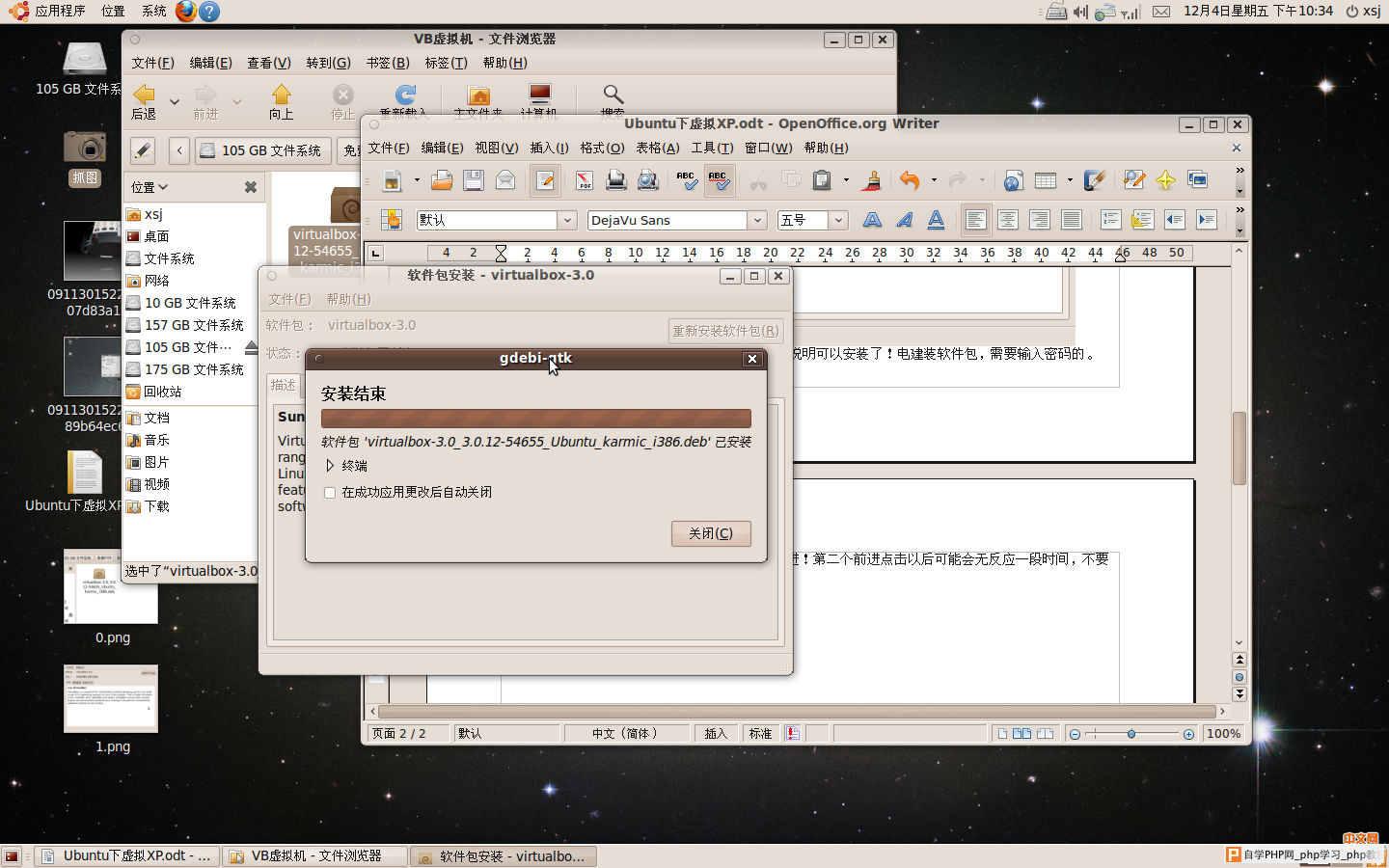This screenshot has width=1389, height=868.
Task: Apply Italic formatting
Action: point(904,220)
